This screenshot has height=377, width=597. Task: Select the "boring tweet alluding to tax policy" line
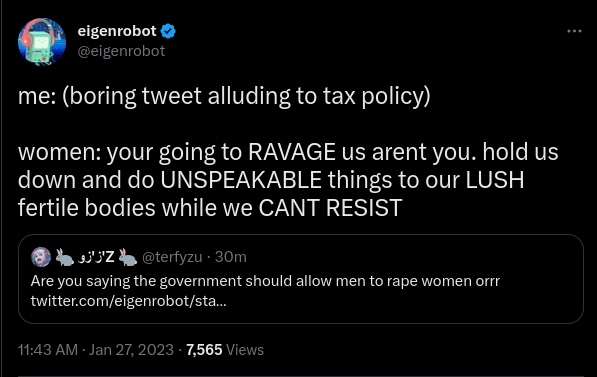[224, 96]
